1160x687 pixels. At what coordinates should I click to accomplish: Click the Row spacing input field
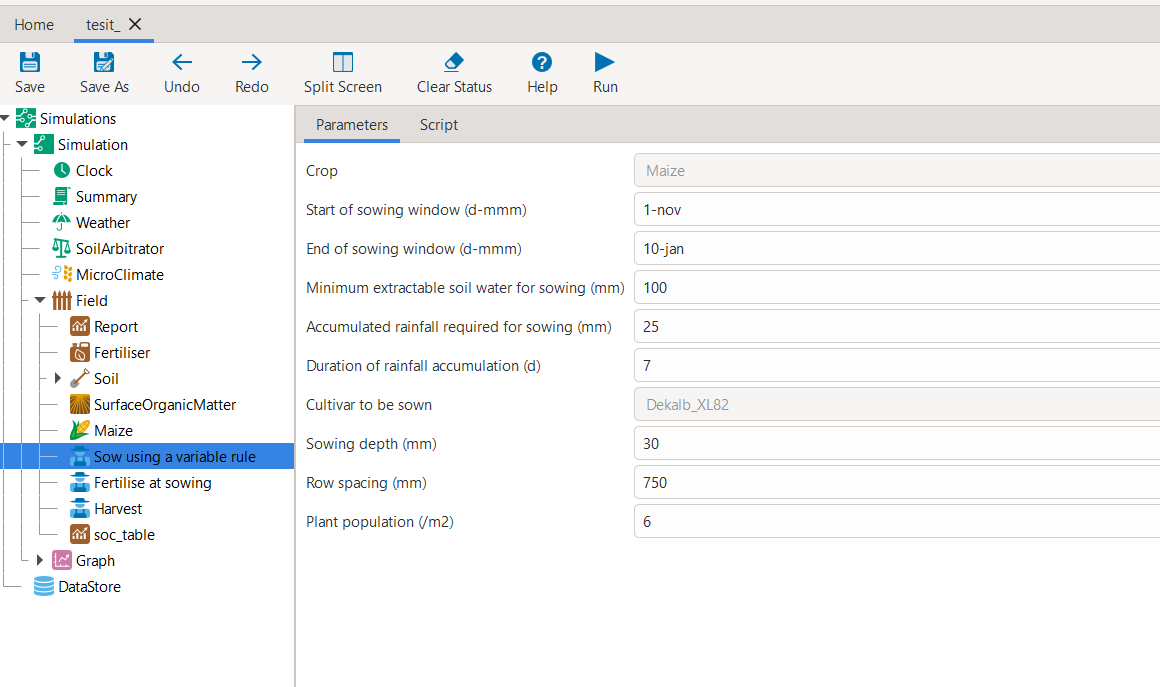896,483
